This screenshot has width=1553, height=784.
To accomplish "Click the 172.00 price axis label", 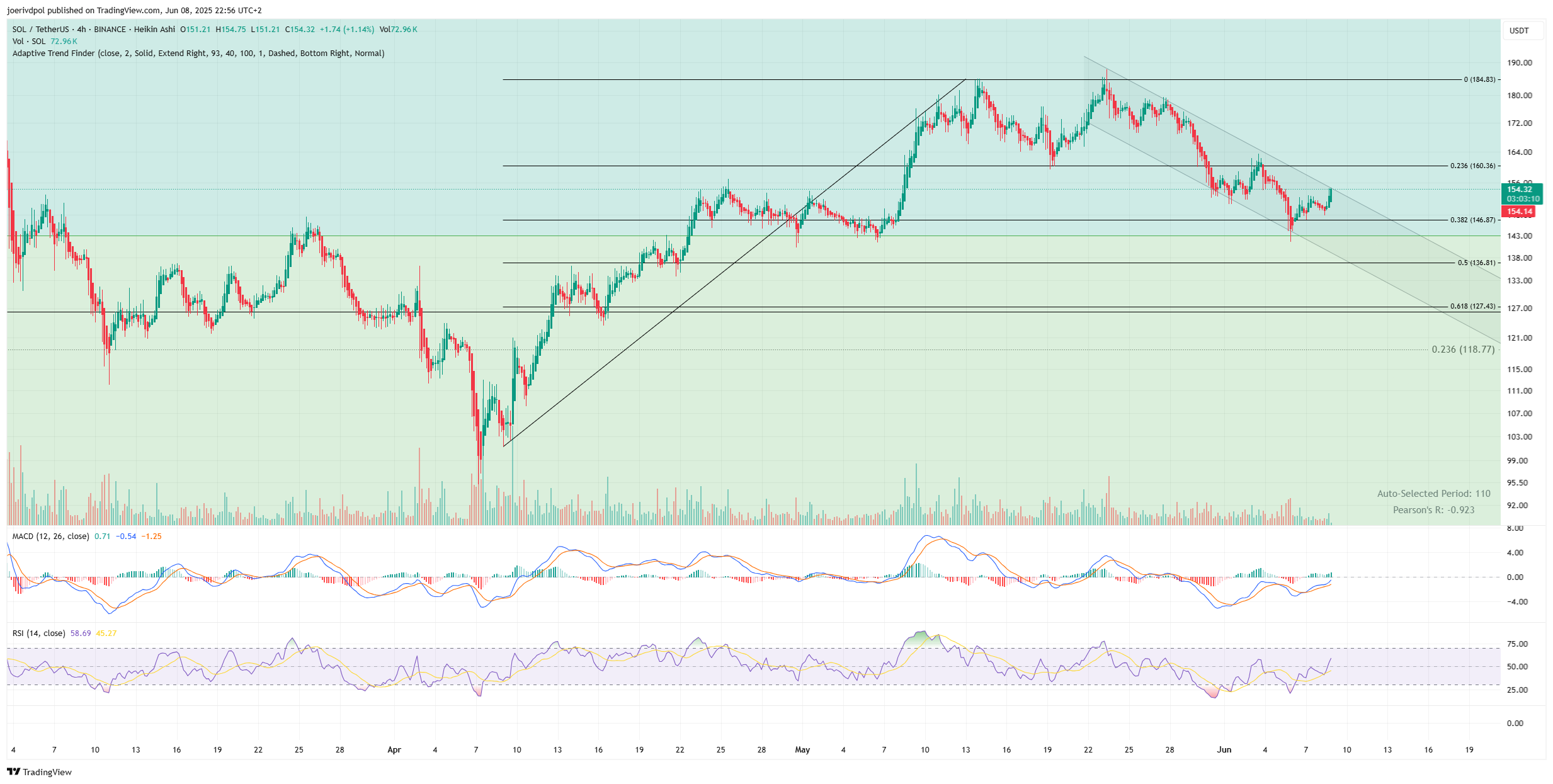I will [x=1520, y=123].
